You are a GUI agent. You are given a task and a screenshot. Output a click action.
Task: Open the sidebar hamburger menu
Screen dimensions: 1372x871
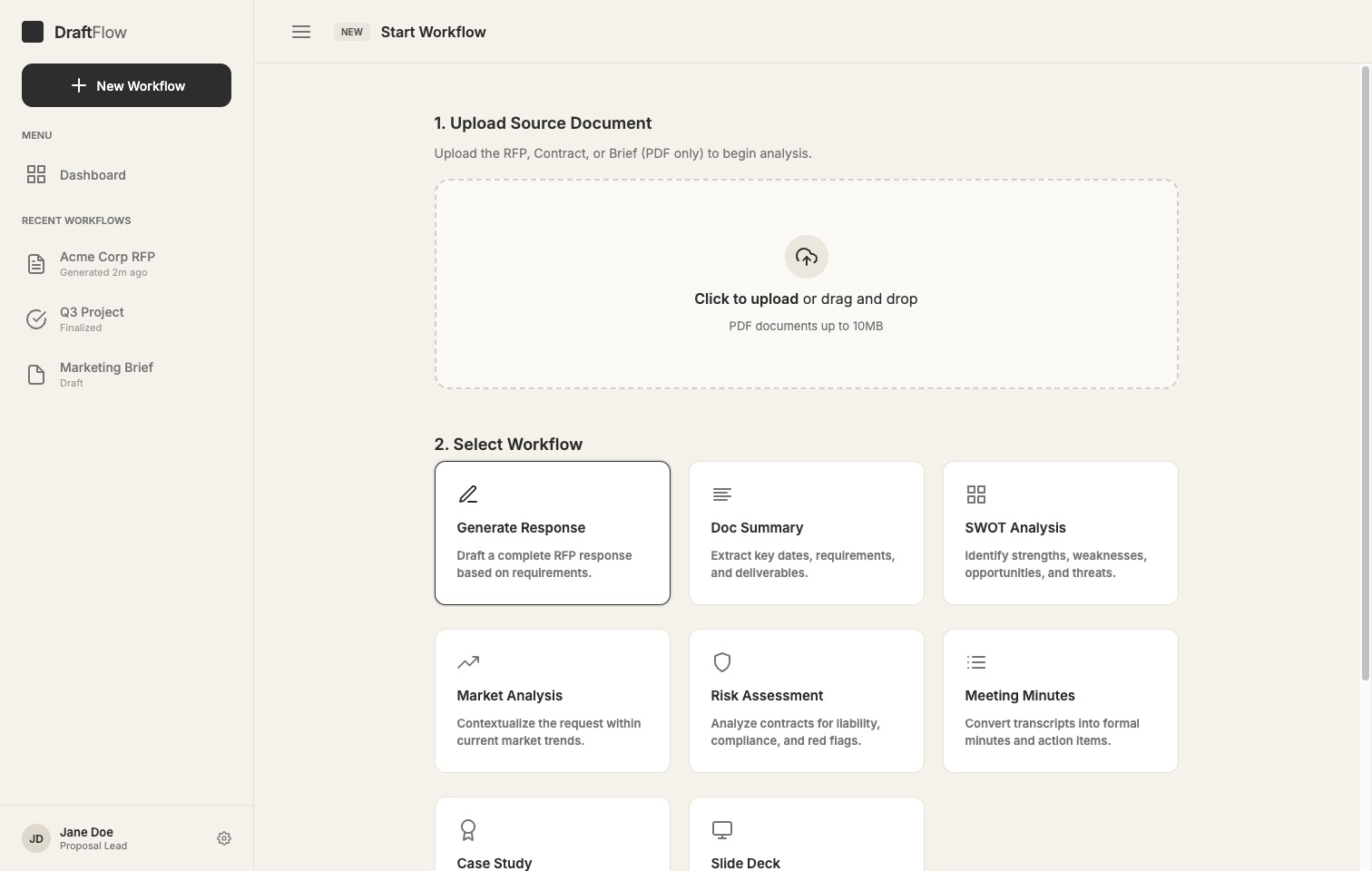300,31
